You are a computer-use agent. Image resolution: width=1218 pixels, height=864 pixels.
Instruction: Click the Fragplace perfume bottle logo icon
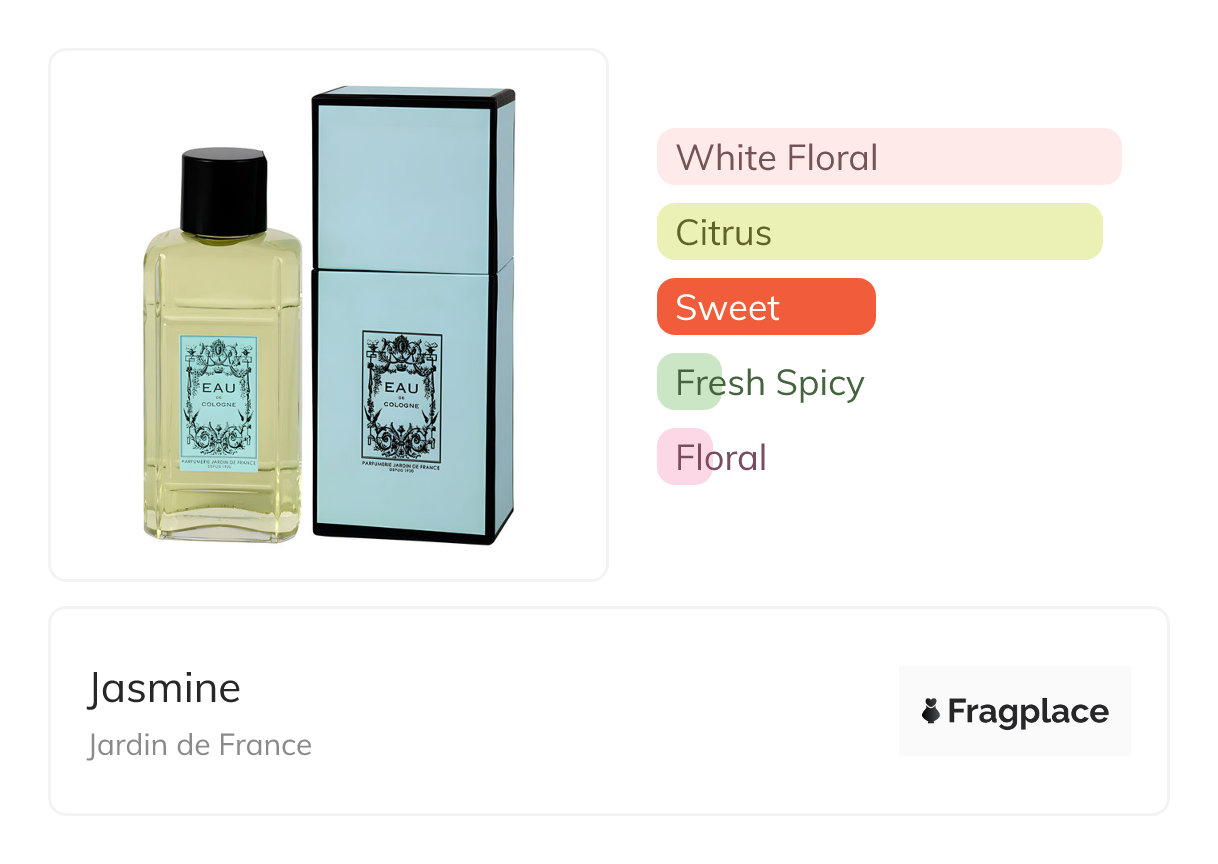(930, 711)
